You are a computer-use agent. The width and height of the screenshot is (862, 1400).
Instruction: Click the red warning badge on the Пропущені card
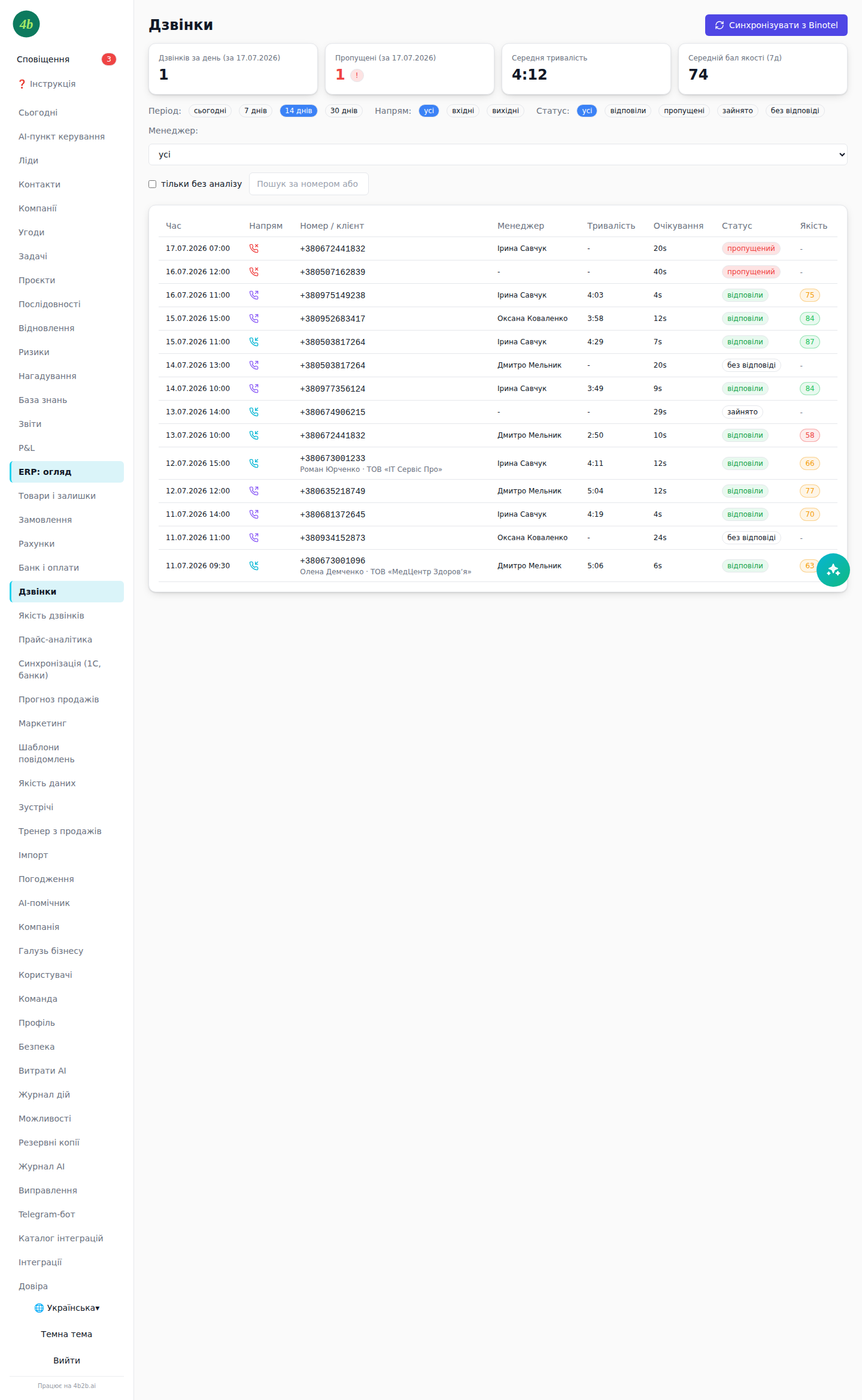tap(357, 75)
